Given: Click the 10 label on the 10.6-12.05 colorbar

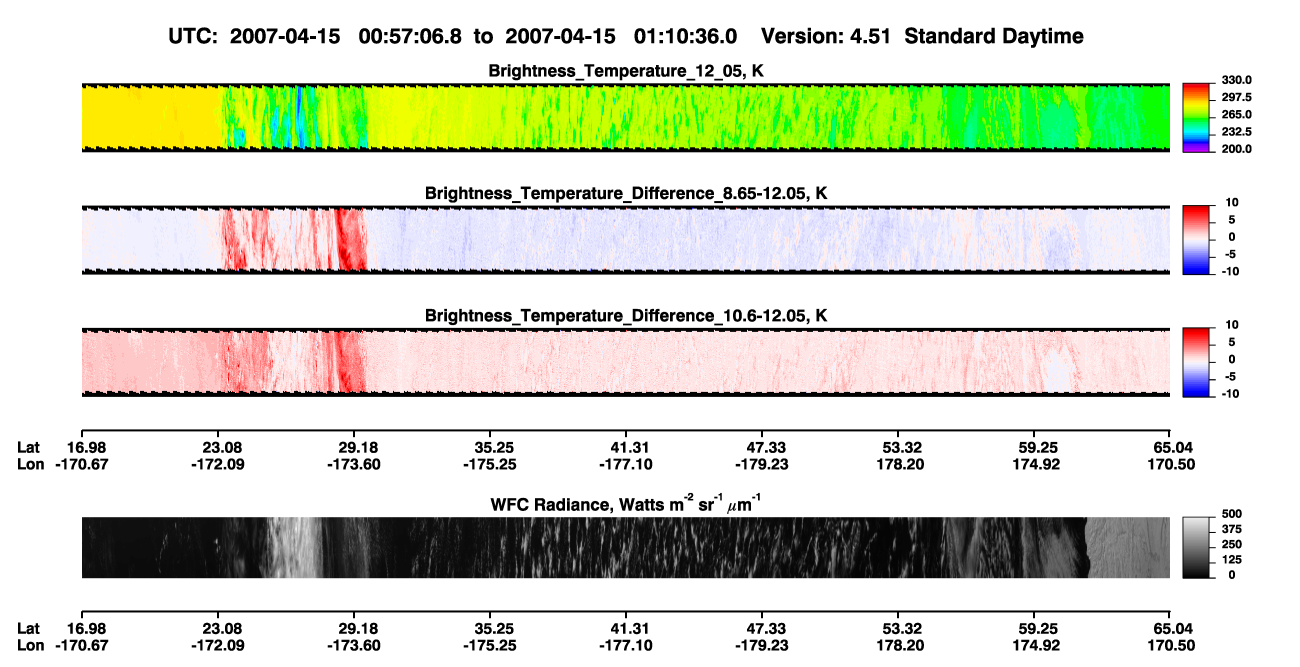Looking at the screenshot, I should [1232, 324].
